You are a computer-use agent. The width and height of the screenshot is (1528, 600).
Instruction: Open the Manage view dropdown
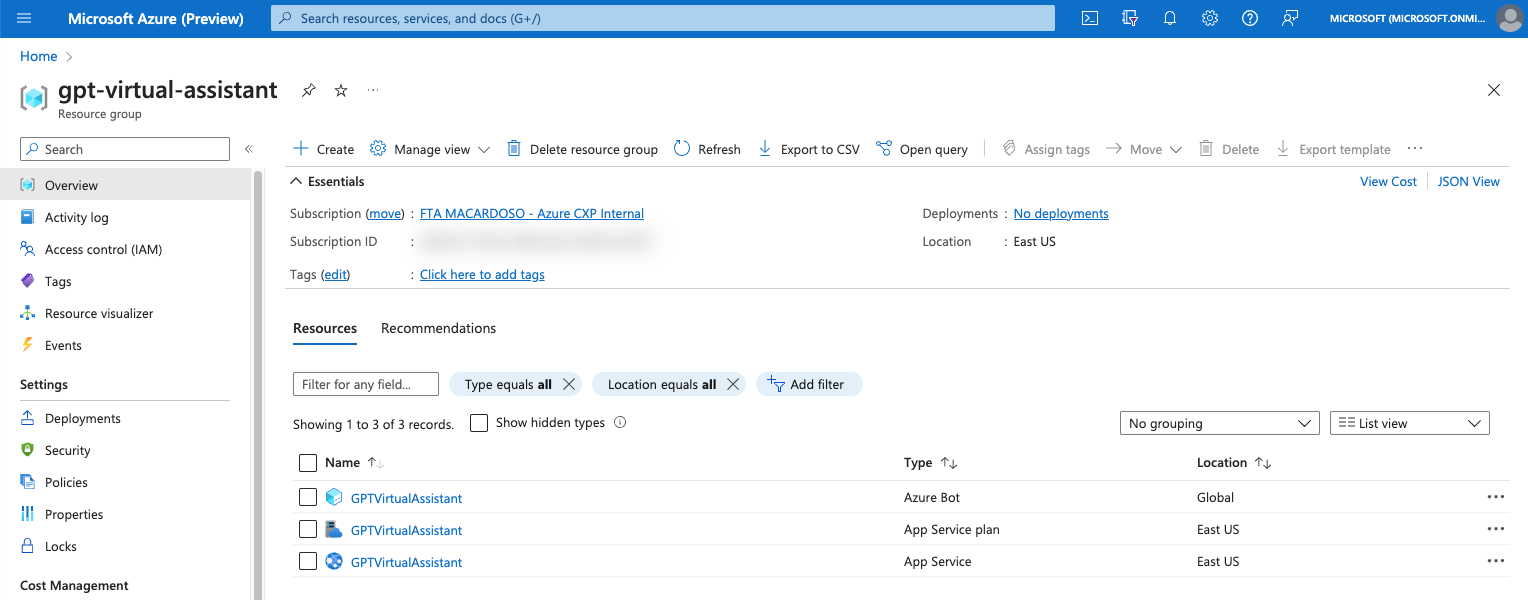(430, 149)
